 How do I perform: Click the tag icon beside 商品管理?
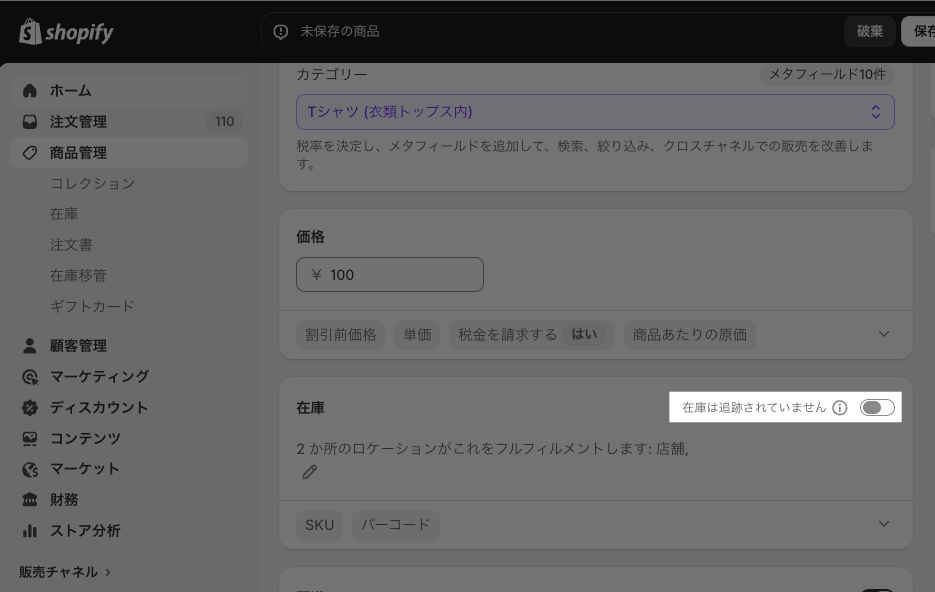click(30, 153)
